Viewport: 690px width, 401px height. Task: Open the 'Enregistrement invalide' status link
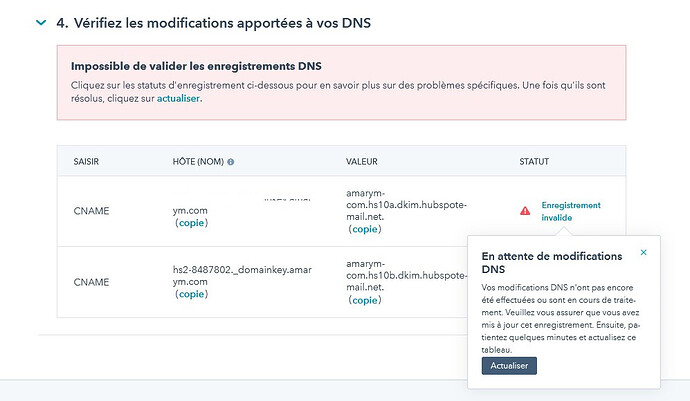(x=571, y=211)
